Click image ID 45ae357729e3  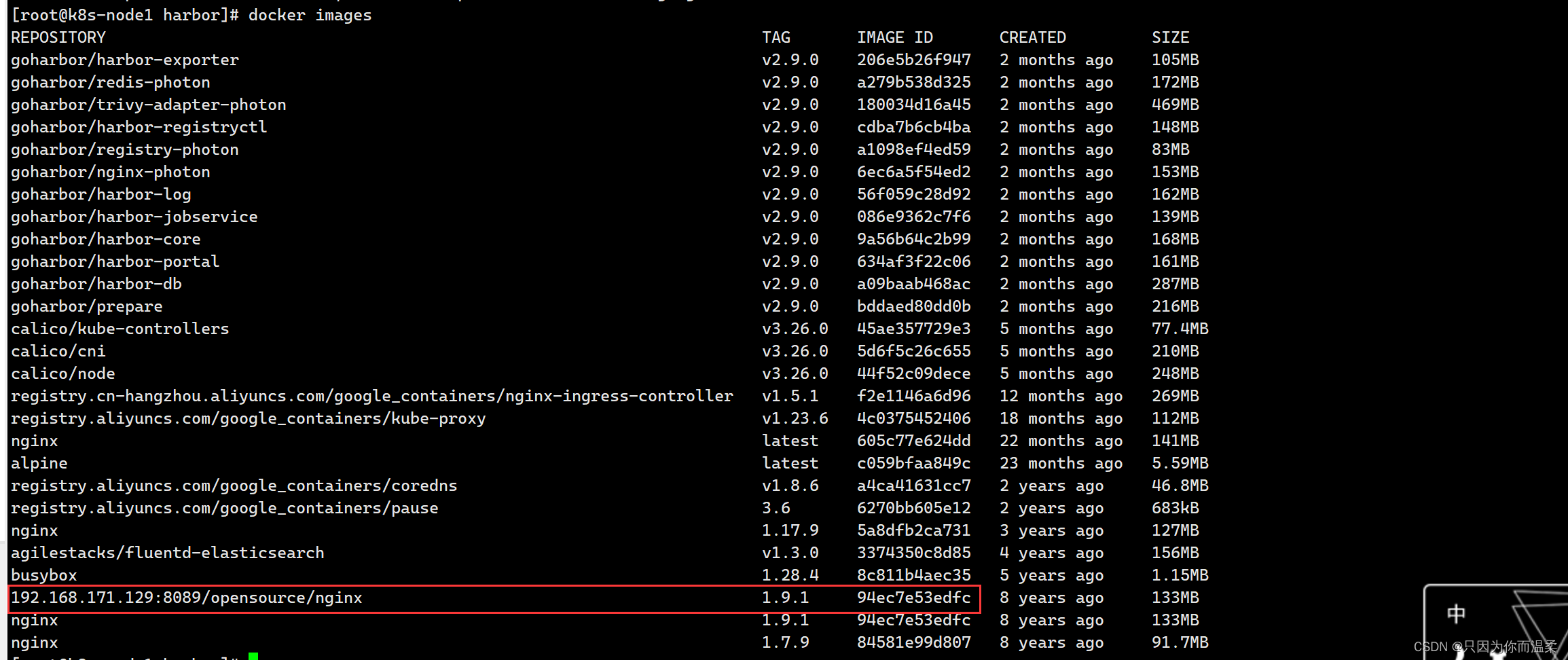point(914,329)
